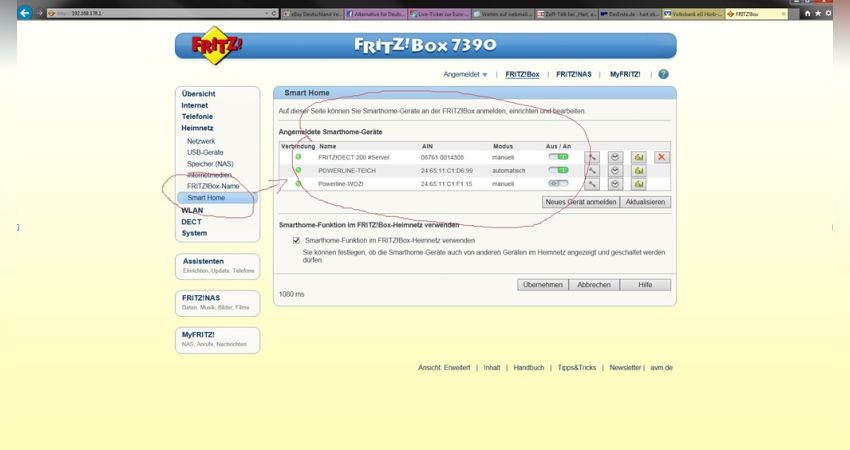This screenshot has height=450, width=850.
Task: Open browser home page icon
Action: click(x=807, y=14)
